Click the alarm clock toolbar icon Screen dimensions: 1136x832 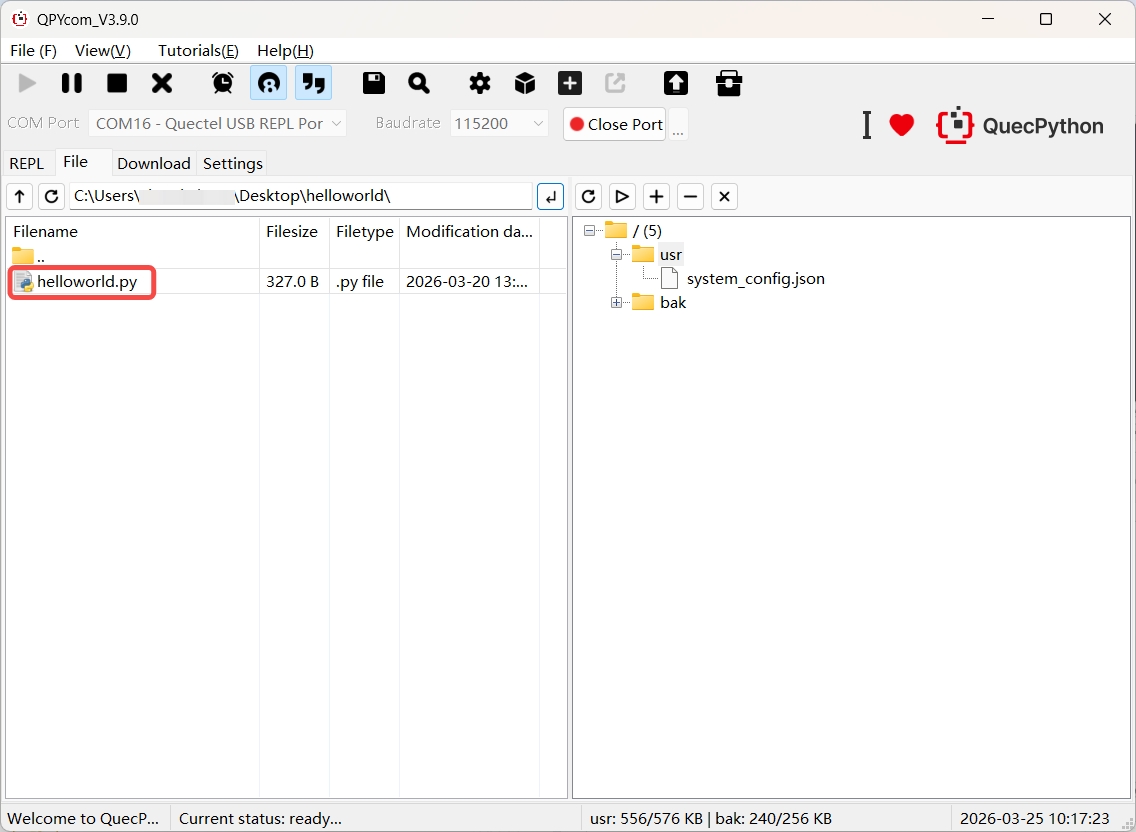(x=223, y=83)
